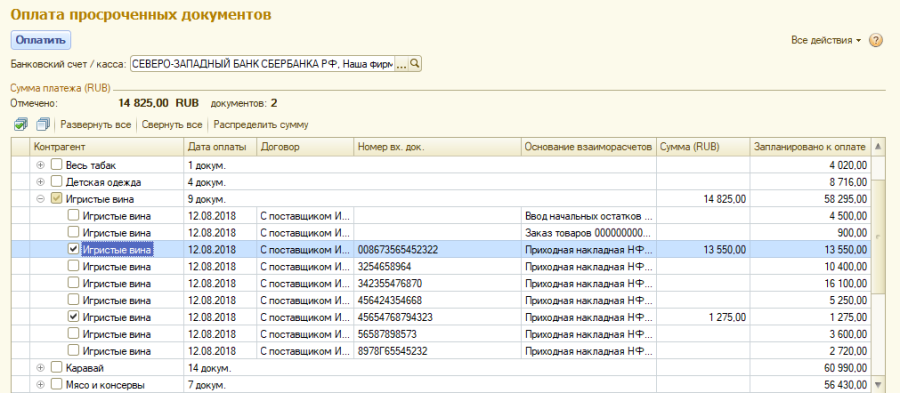Uncheck the row with document 45654768794323
This screenshot has height=393, width=900.
[73, 316]
